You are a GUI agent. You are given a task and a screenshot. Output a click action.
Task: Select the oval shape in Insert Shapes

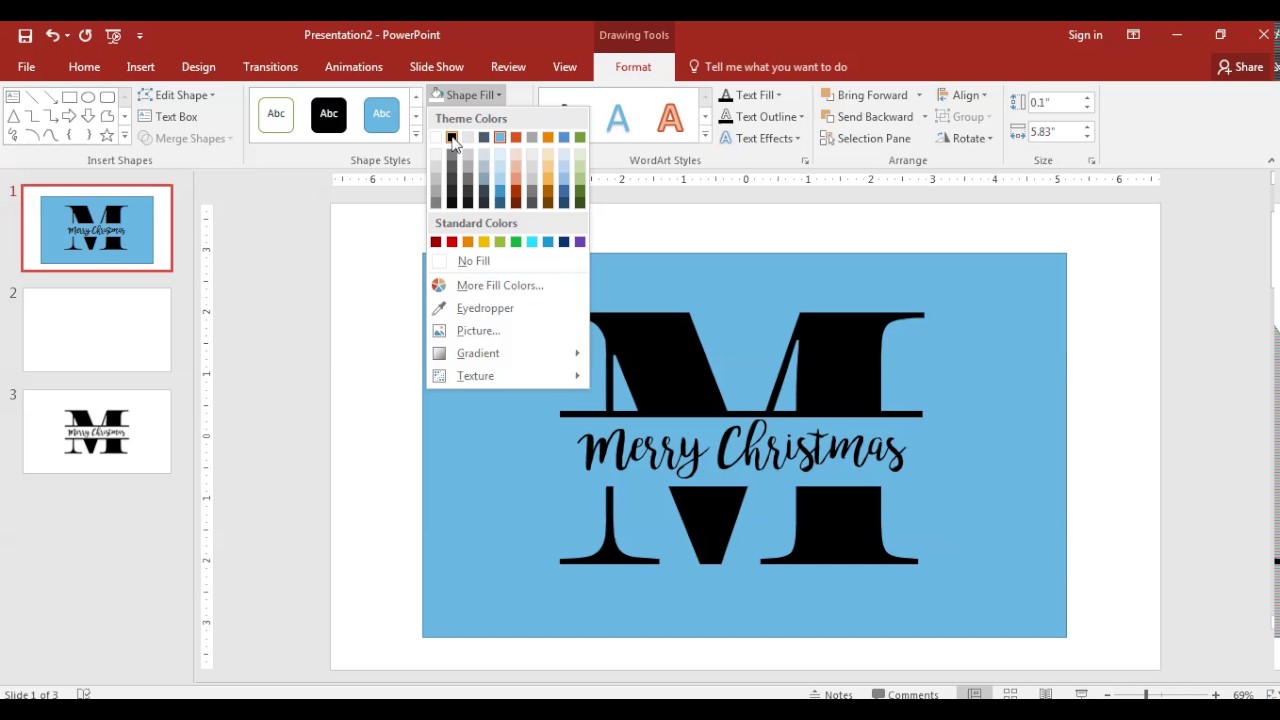[88, 97]
